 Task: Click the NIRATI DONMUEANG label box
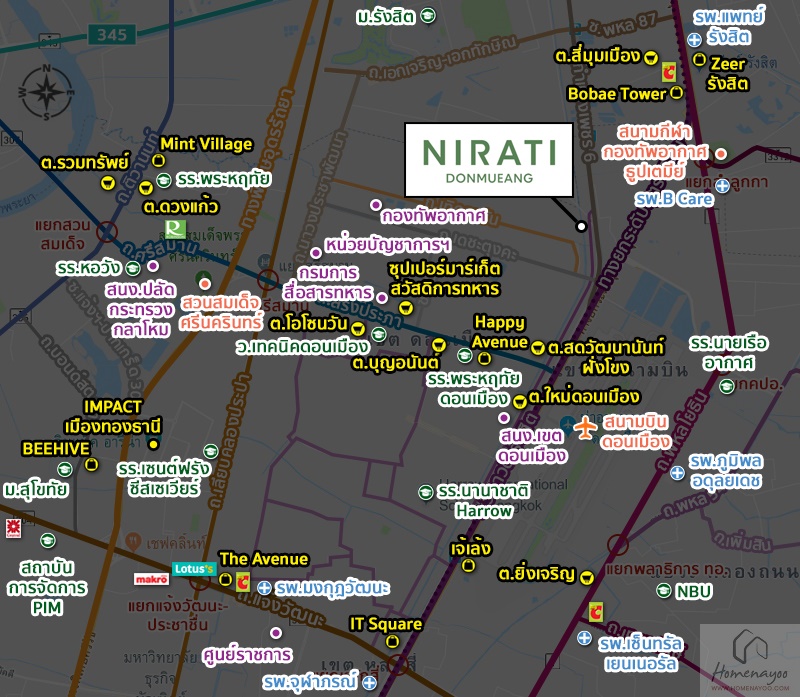pos(488,160)
